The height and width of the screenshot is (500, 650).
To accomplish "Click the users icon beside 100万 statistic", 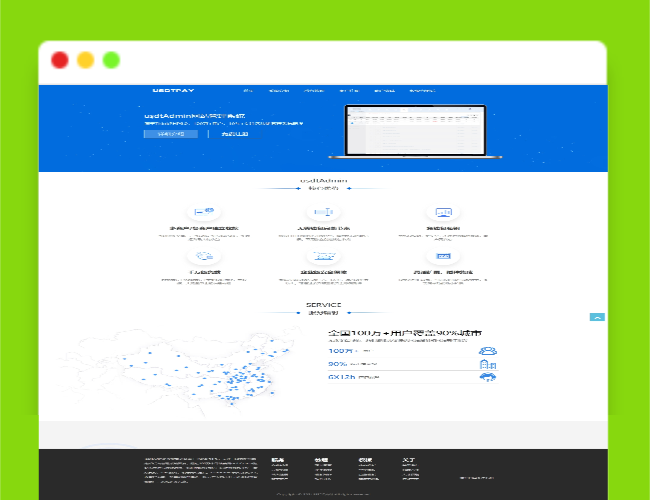I will (x=488, y=351).
